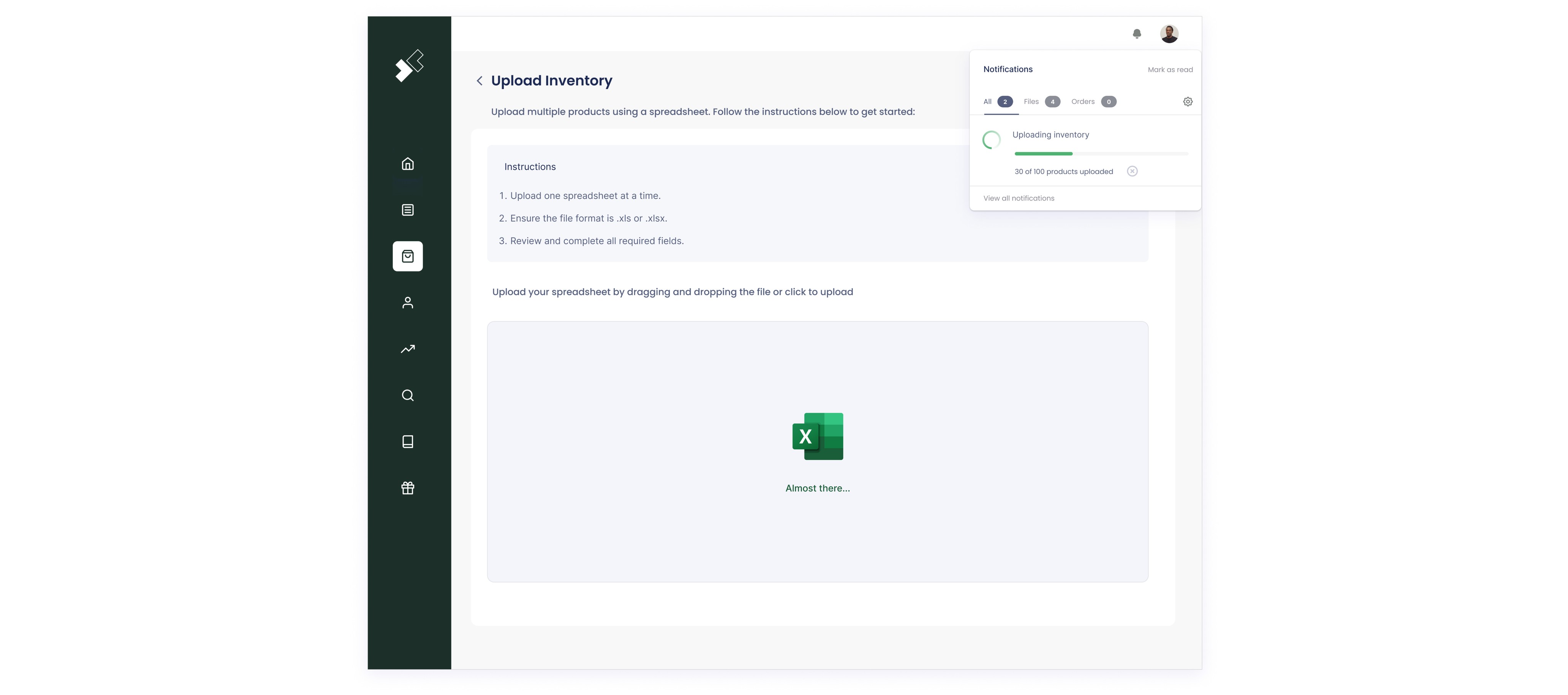Click the search magnifier sidebar icon

pos(407,395)
